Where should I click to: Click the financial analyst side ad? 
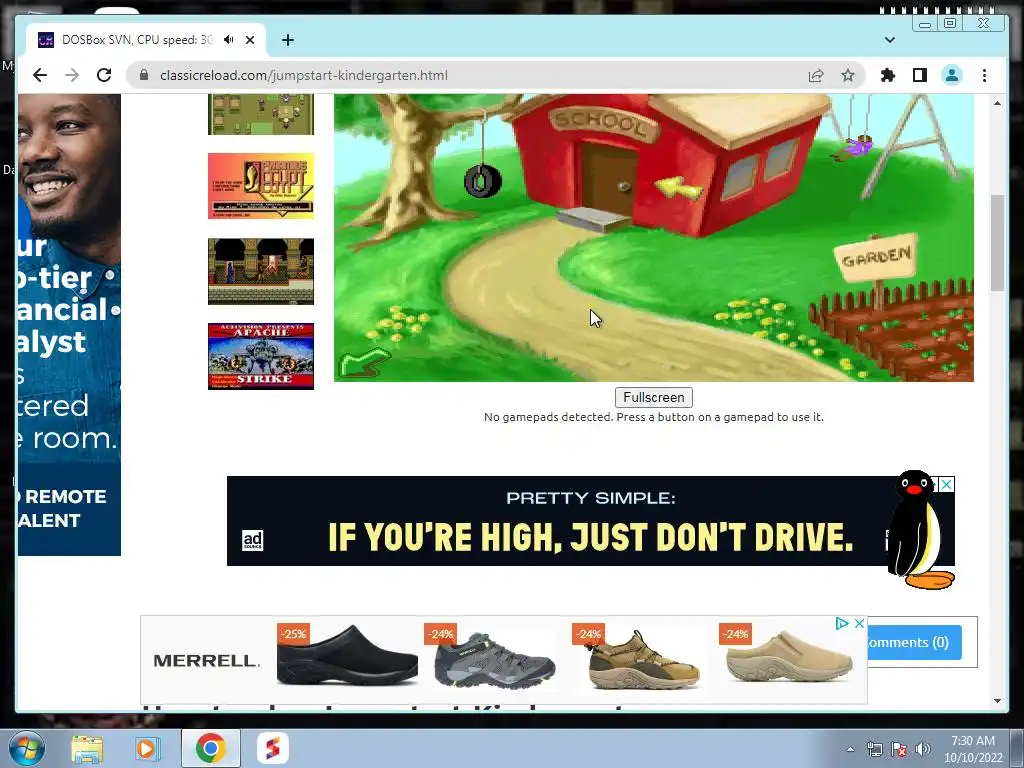pyautogui.click(x=69, y=325)
